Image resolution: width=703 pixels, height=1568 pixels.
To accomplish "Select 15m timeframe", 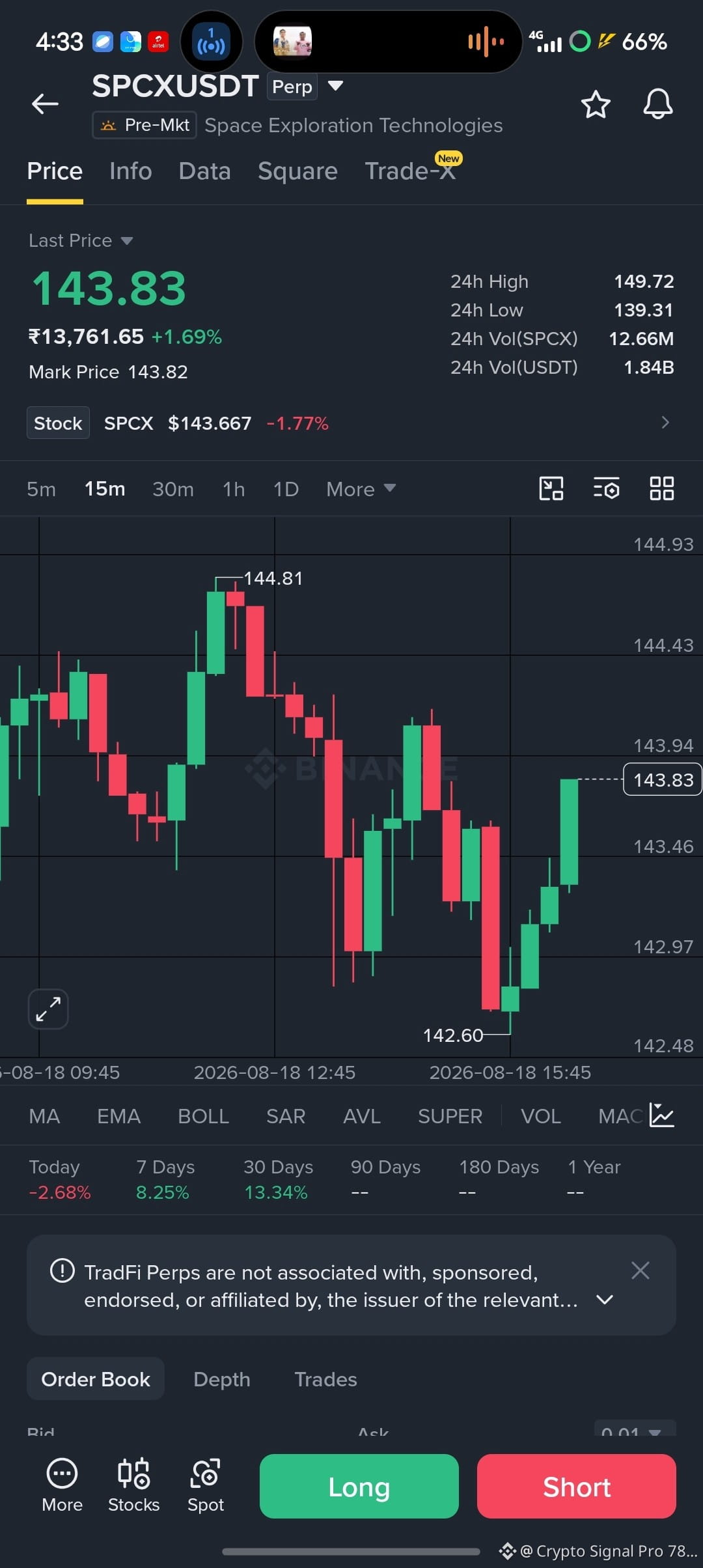I will [x=105, y=489].
